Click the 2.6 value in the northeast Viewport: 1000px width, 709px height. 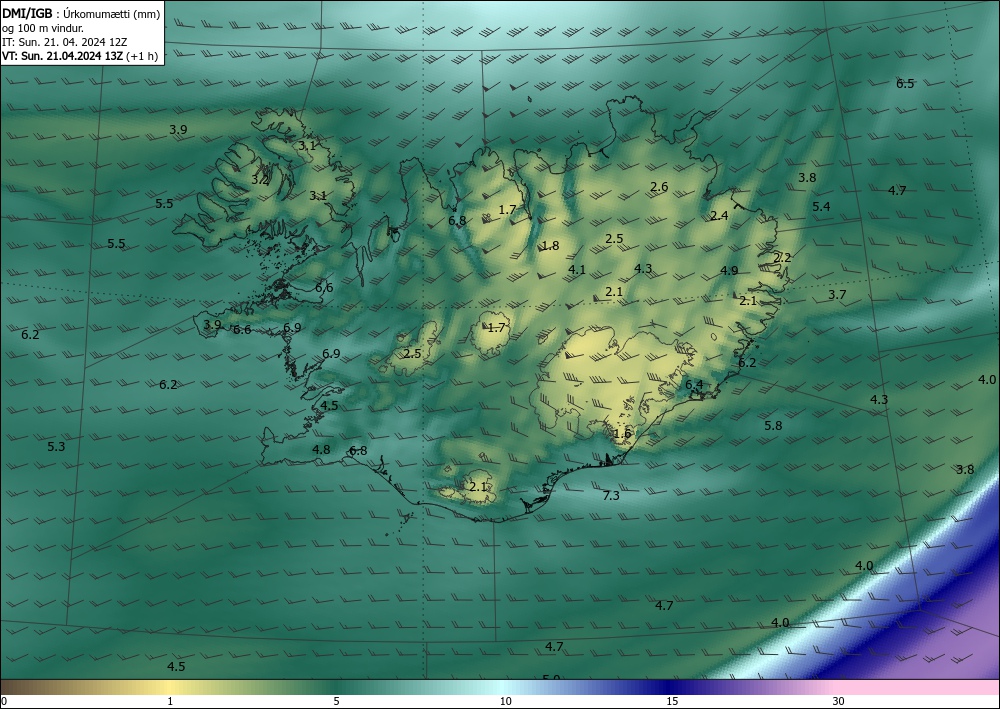click(x=659, y=187)
